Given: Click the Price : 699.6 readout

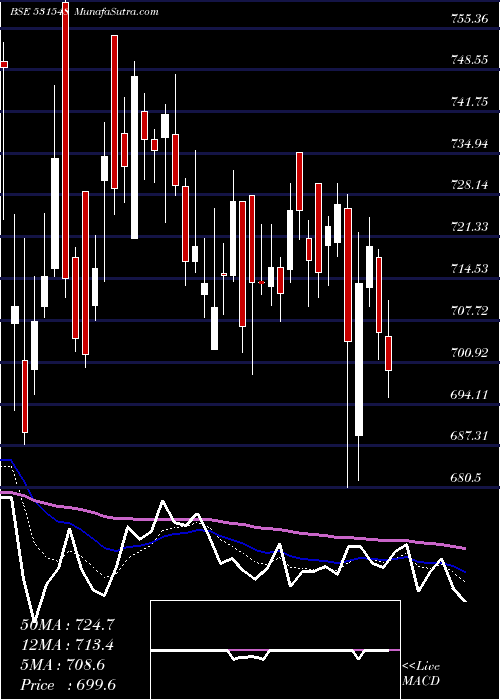Looking at the screenshot, I should point(68,685).
